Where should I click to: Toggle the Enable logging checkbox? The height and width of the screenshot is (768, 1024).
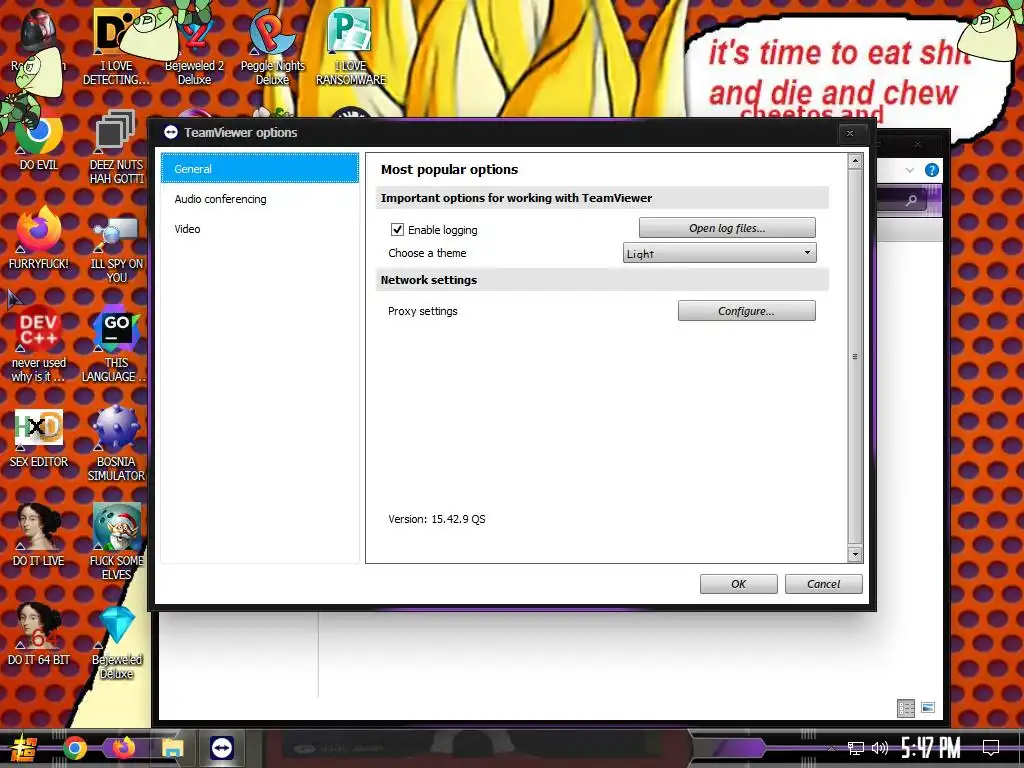pos(397,229)
